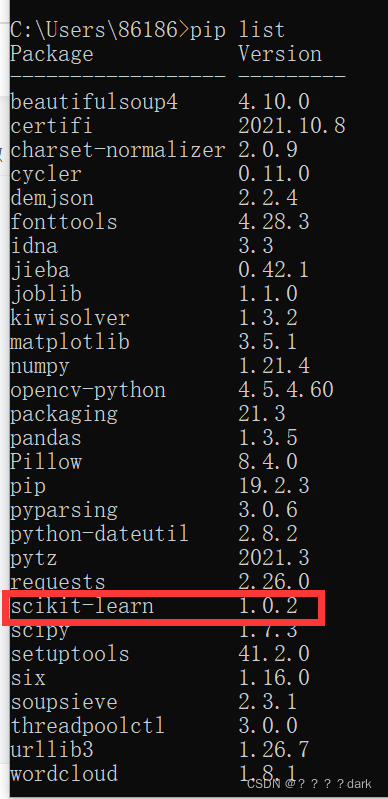Click packaging version 21.3

(262, 414)
